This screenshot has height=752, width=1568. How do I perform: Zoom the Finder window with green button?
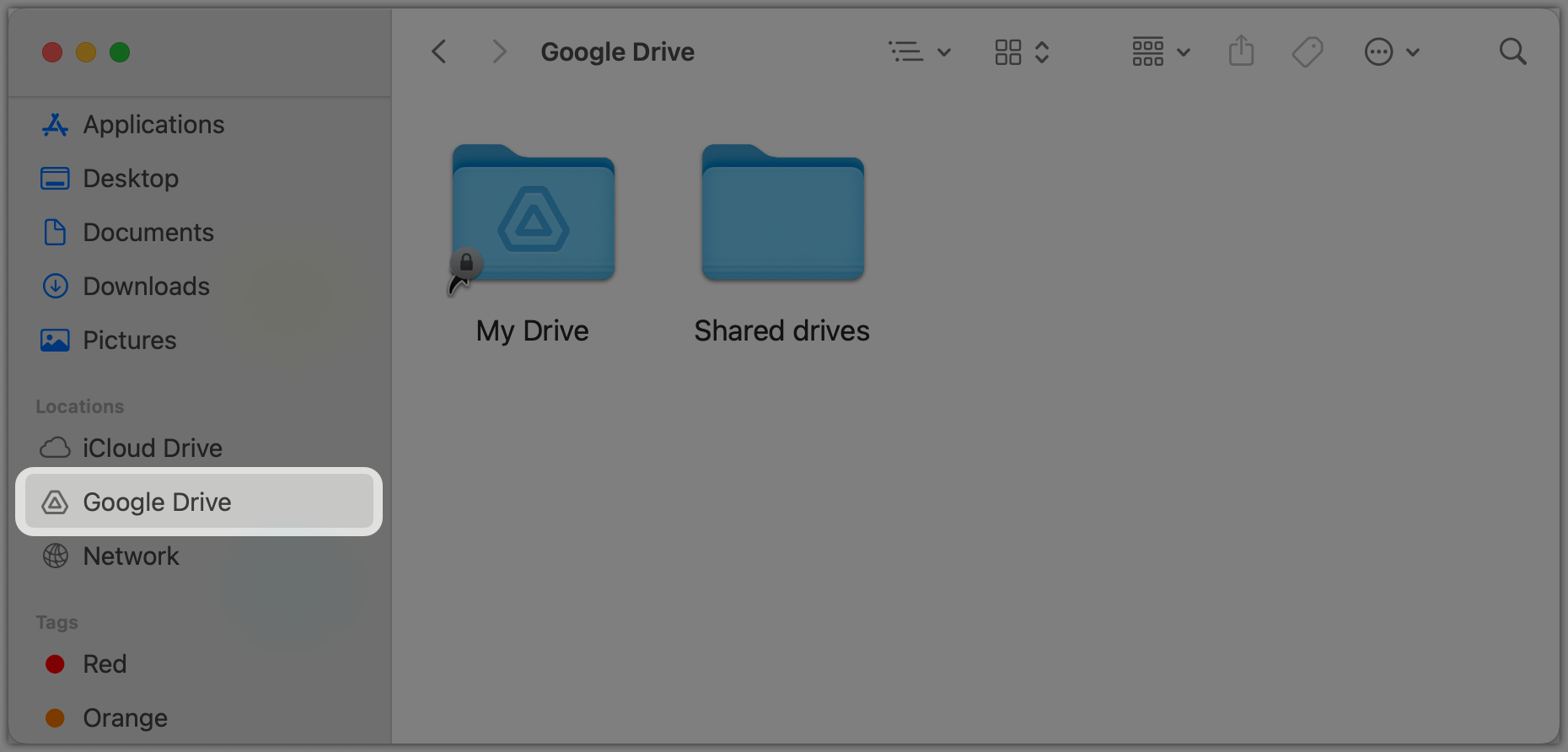(x=120, y=52)
